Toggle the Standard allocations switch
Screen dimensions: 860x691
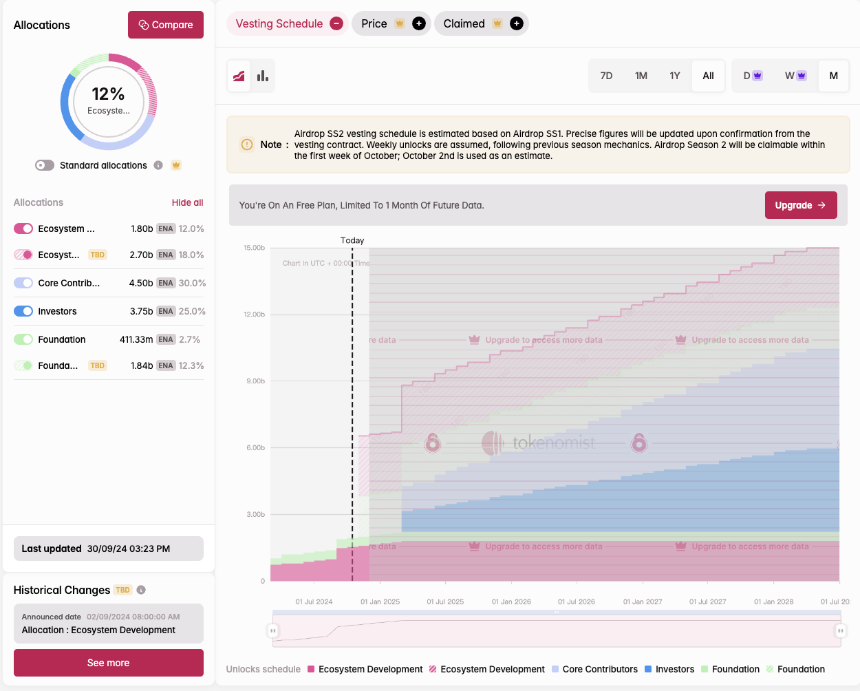tap(44, 165)
